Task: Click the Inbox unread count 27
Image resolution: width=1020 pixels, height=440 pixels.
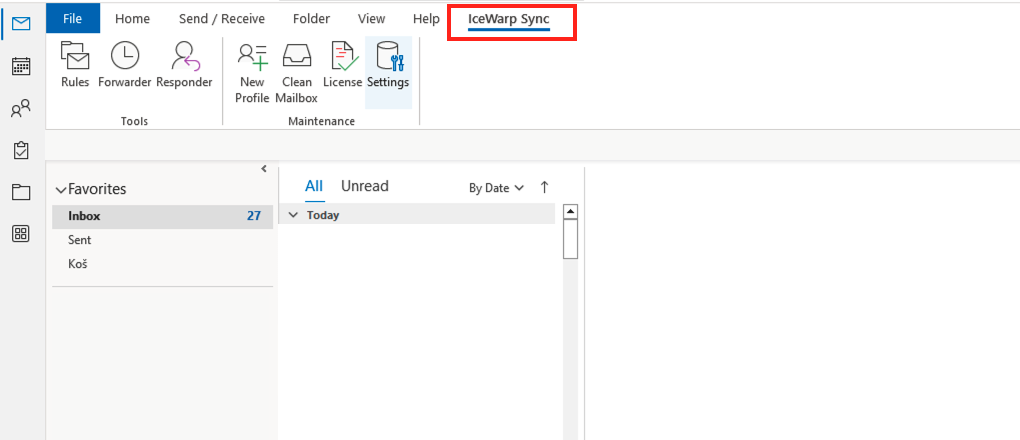Action: tap(254, 216)
